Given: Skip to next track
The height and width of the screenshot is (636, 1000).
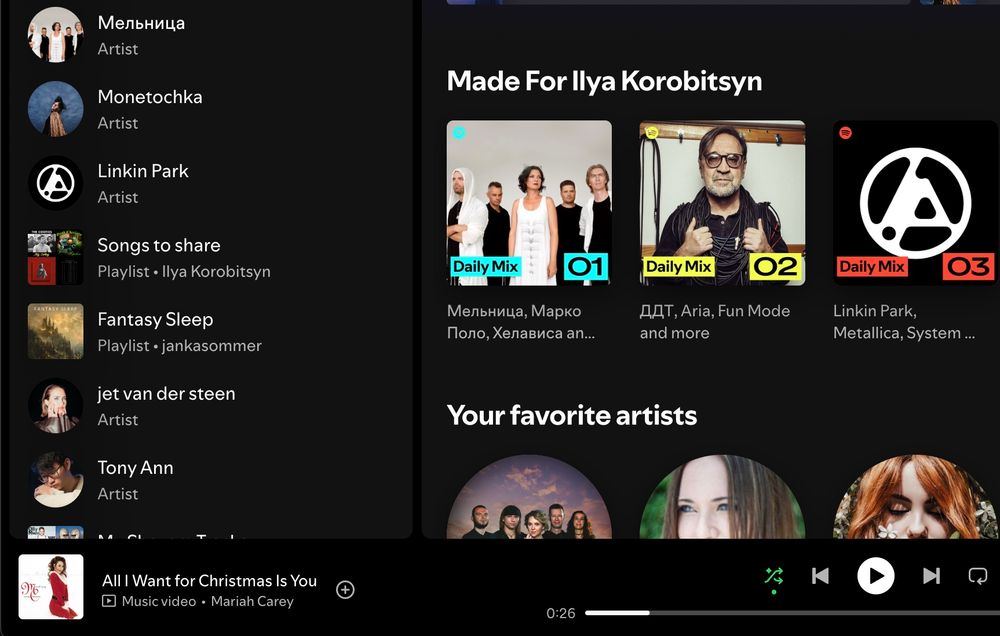Looking at the screenshot, I should tap(931, 576).
